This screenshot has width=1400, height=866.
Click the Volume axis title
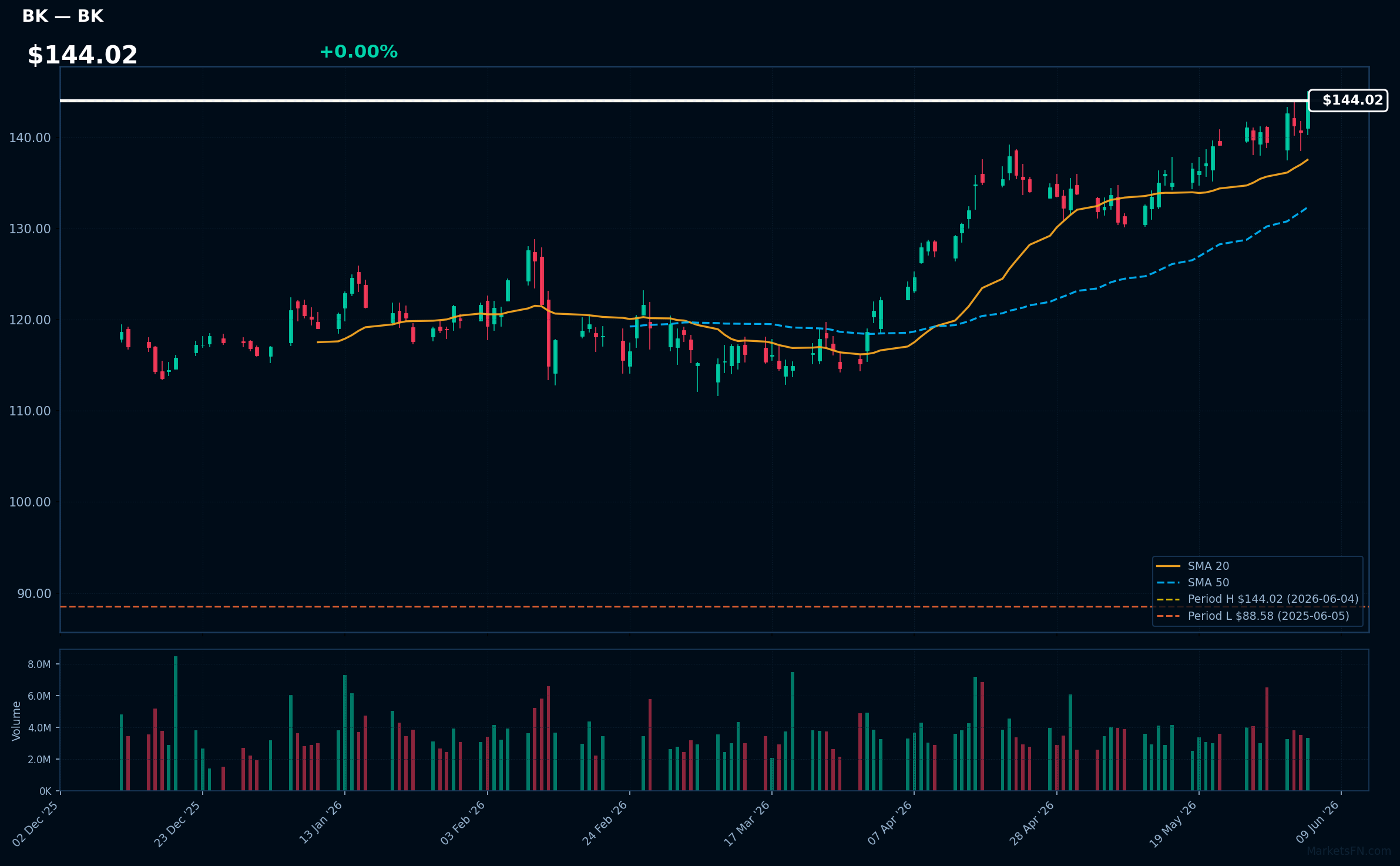click(16, 721)
